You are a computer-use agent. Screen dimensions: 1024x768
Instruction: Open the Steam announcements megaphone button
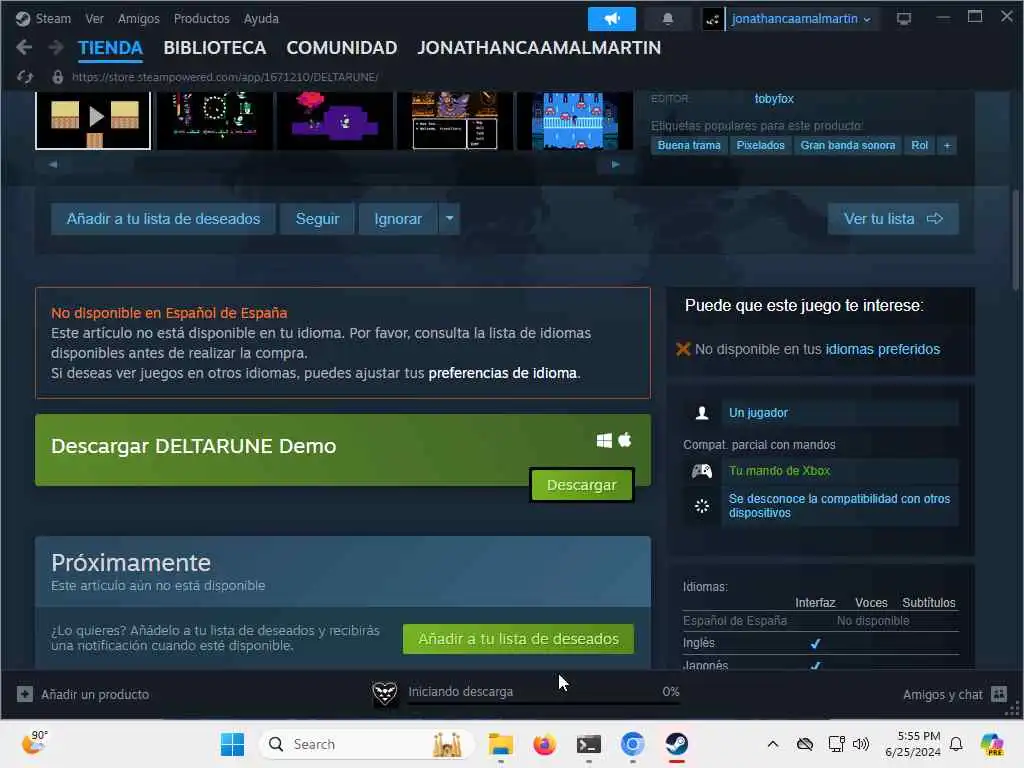[x=611, y=19]
